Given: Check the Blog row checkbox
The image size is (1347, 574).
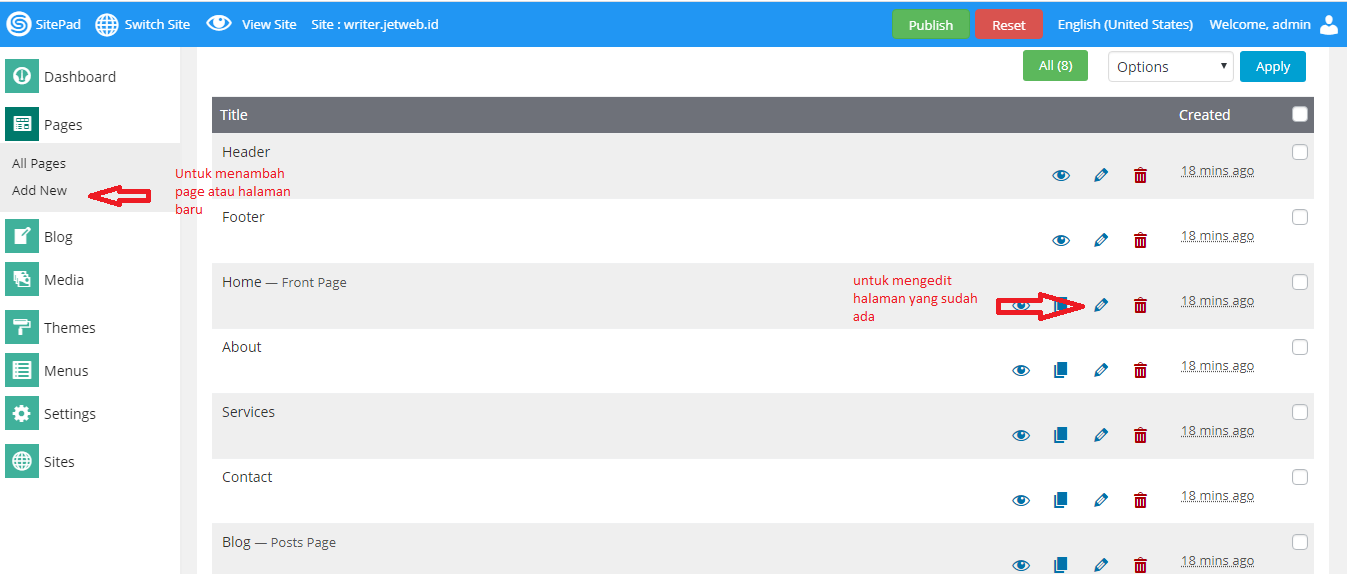Looking at the screenshot, I should coord(1300,542).
